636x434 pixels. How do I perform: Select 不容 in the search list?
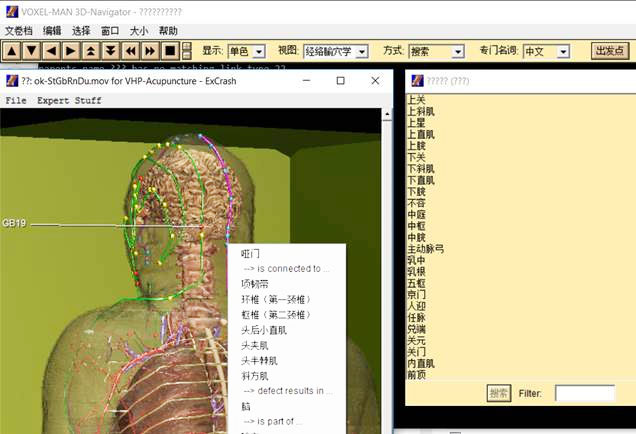coord(417,203)
